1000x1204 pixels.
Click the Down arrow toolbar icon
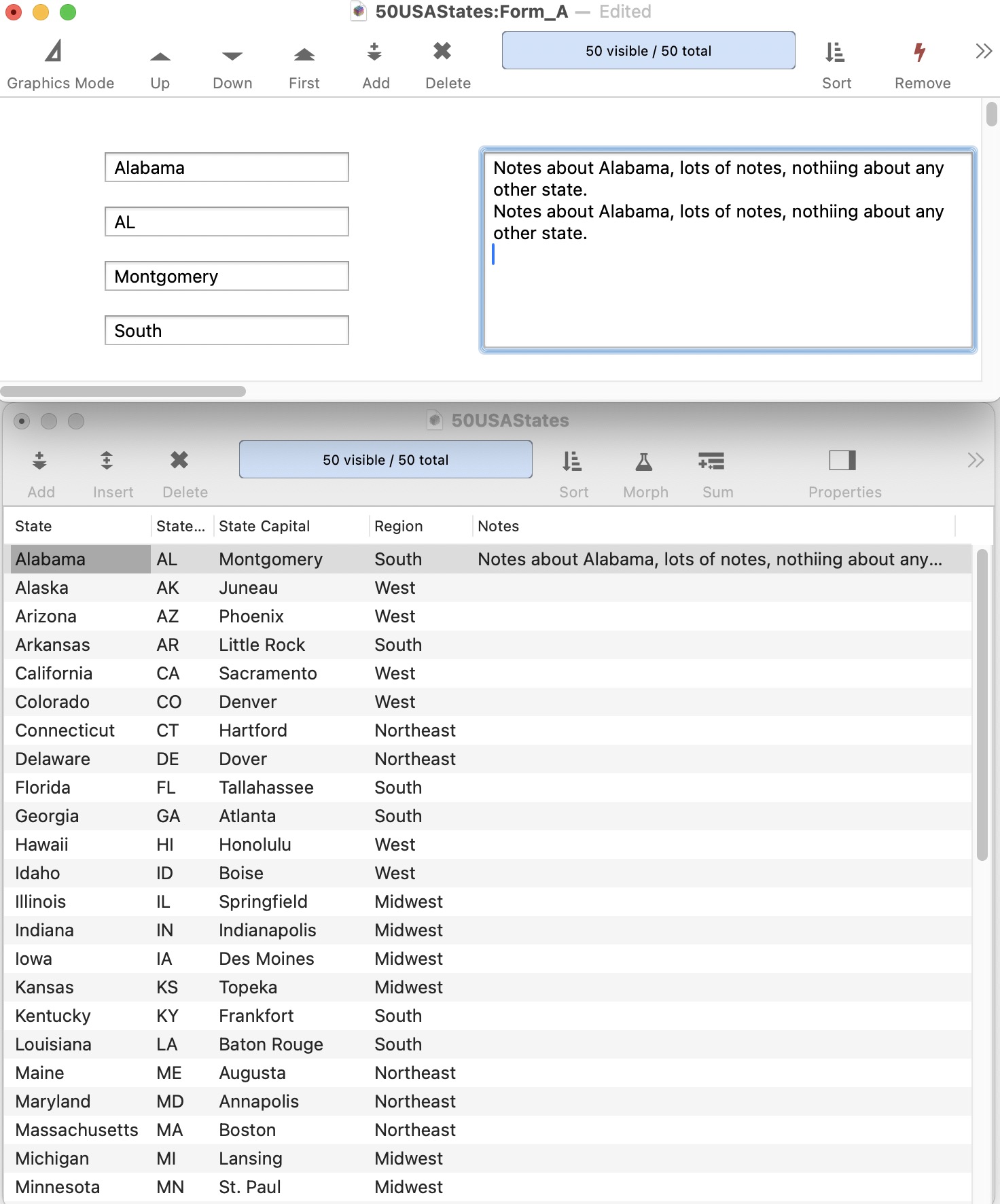pos(232,56)
